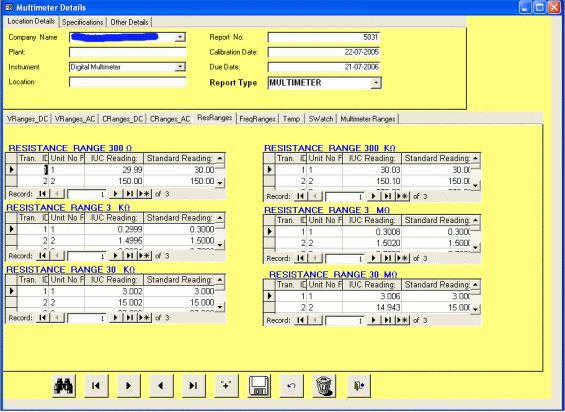Click IUC Reading 14.943 cell
The image size is (565, 412).
coord(372,307)
